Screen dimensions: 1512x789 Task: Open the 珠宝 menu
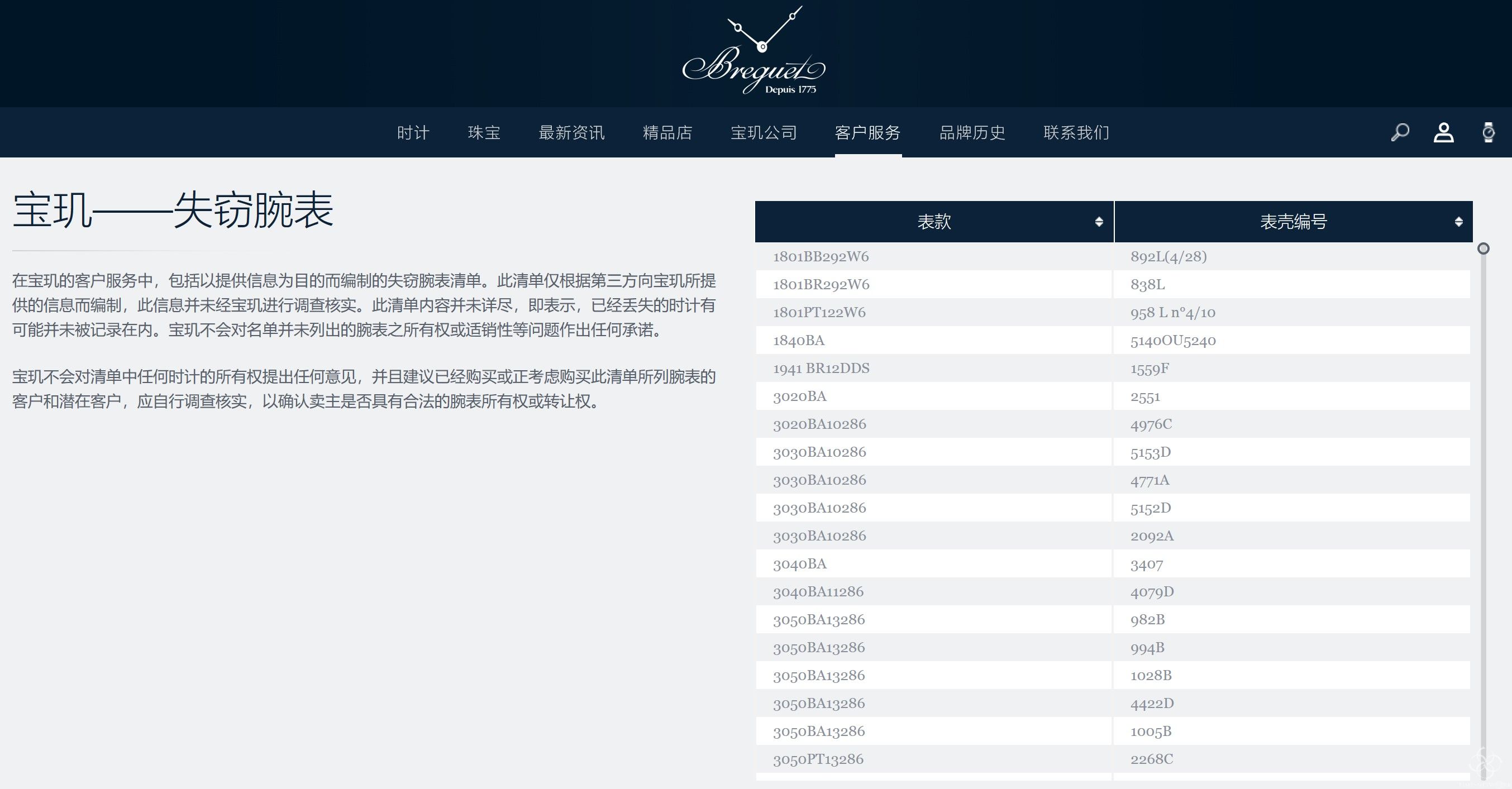(x=484, y=132)
